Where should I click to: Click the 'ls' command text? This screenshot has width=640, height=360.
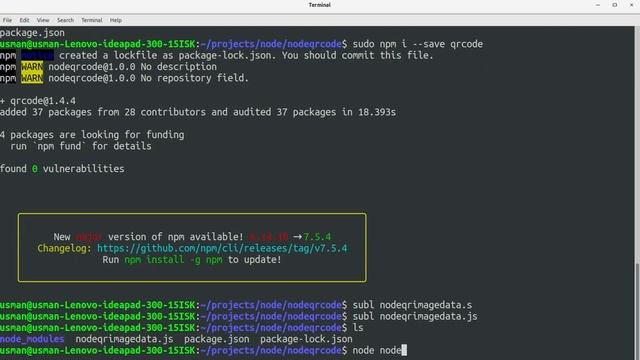(x=358, y=328)
